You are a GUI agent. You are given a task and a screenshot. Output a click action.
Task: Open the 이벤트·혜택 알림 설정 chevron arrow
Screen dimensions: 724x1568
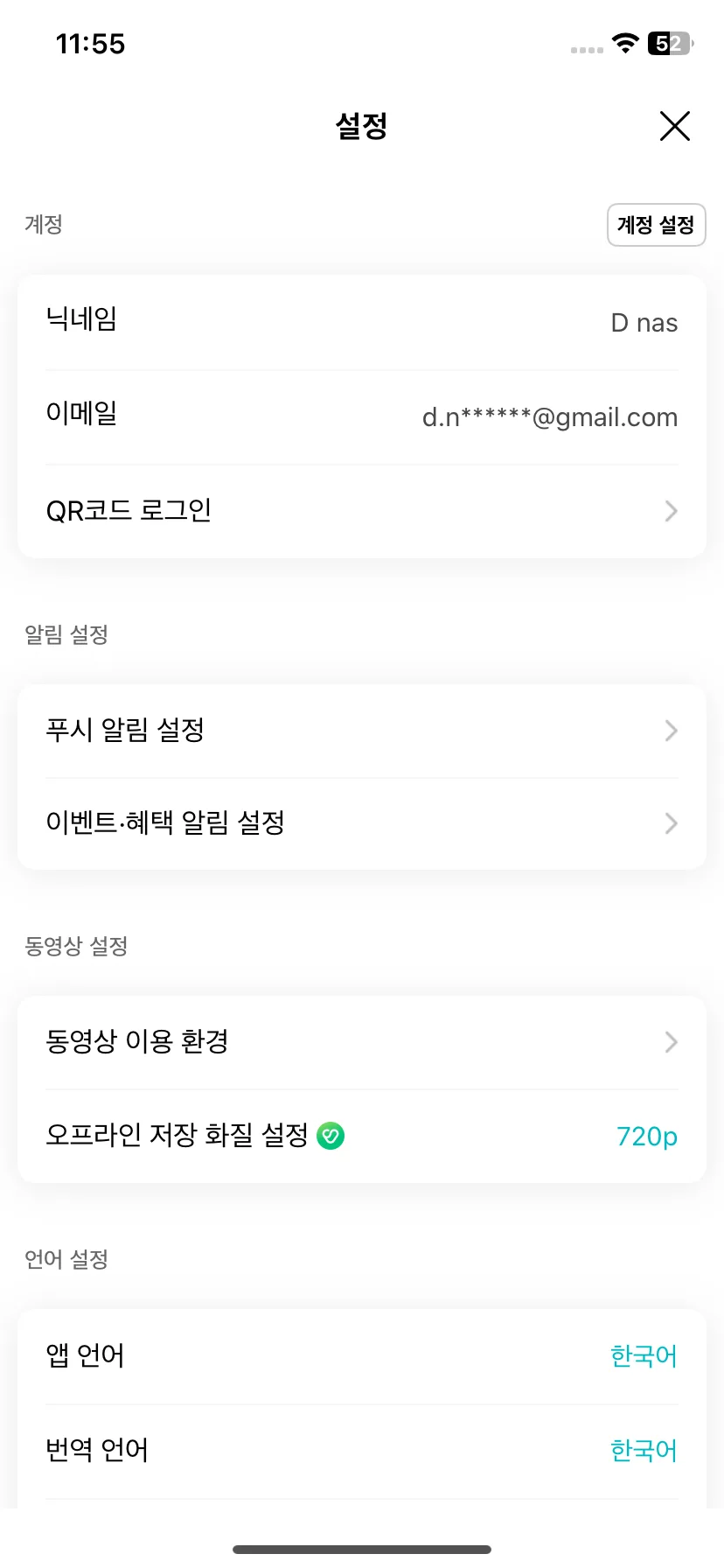pos(671,823)
